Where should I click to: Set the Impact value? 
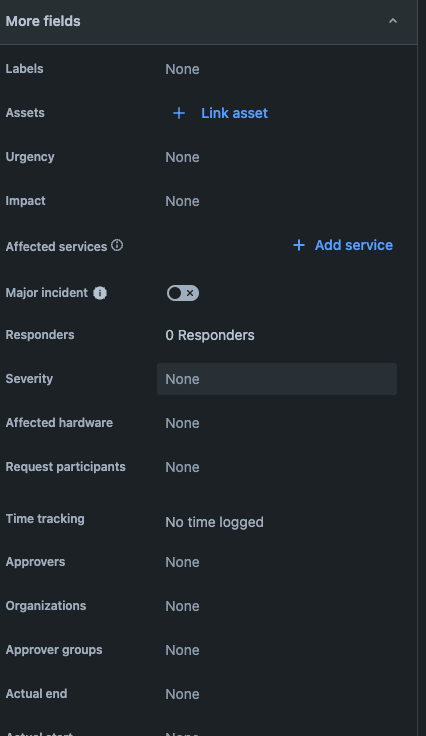point(183,201)
